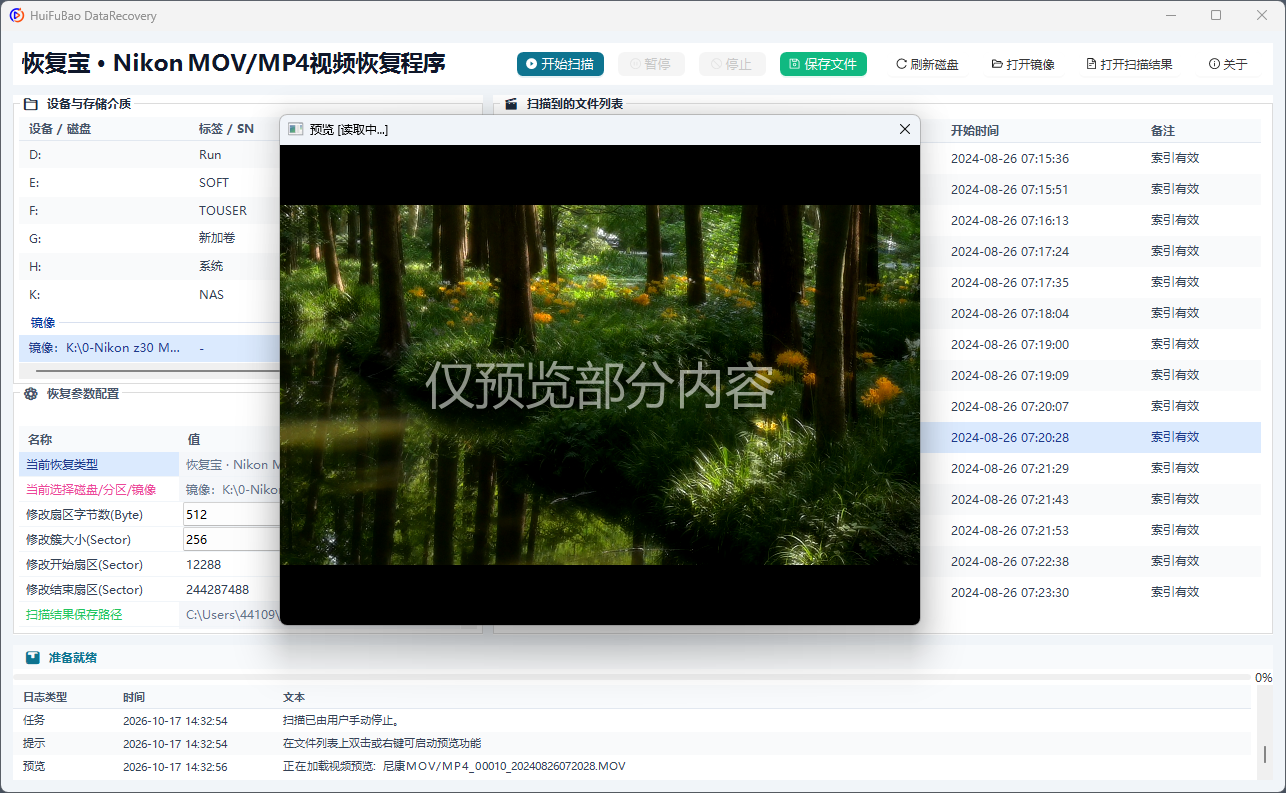Screen dimensions: 1286x793
Task: Select the file row timed 07:20:28
Action: coord(1090,437)
